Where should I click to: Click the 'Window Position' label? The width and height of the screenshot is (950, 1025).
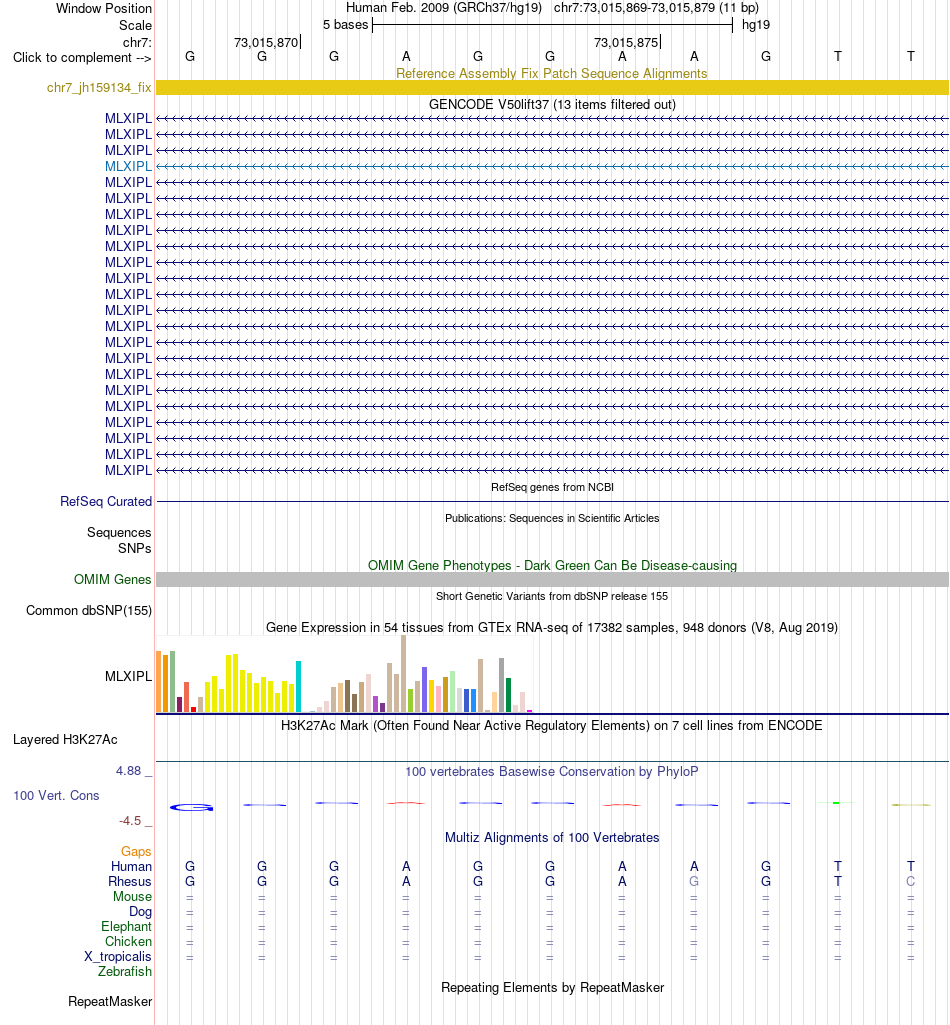point(103,8)
